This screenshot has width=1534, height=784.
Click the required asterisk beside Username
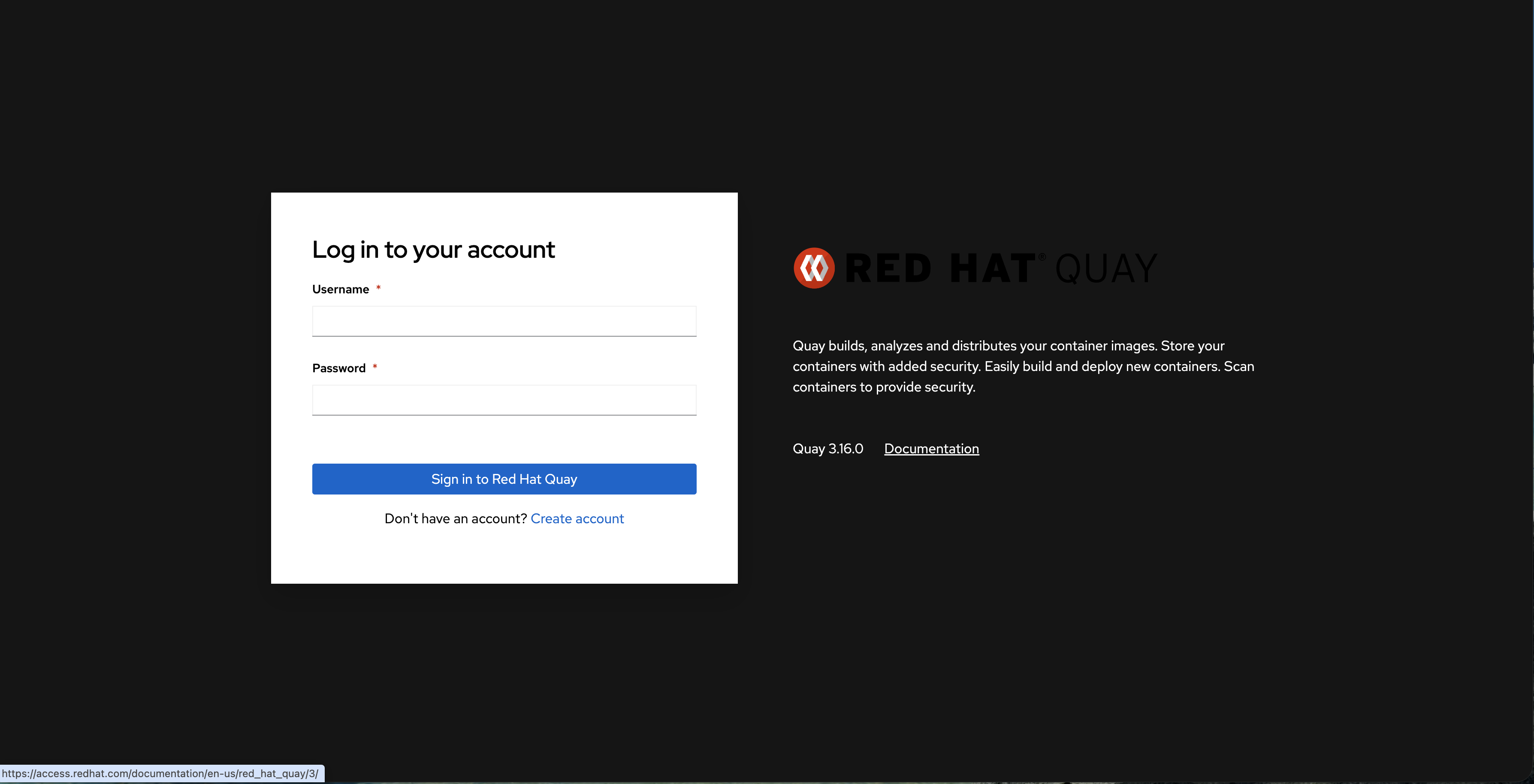click(x=378, y=288)
